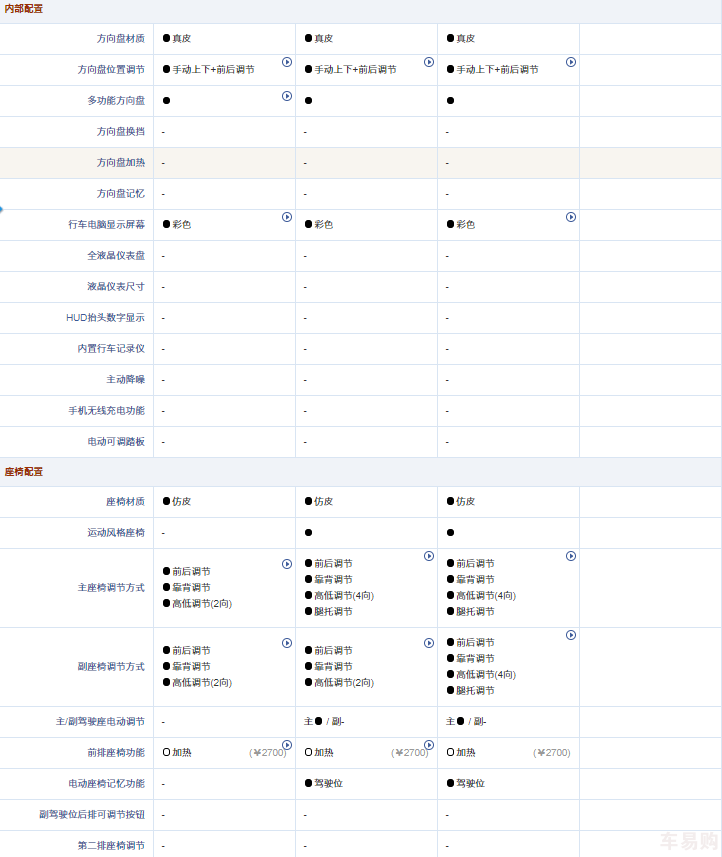
Task: Click 真皮 value in first model column
Action: pos(181,38)
